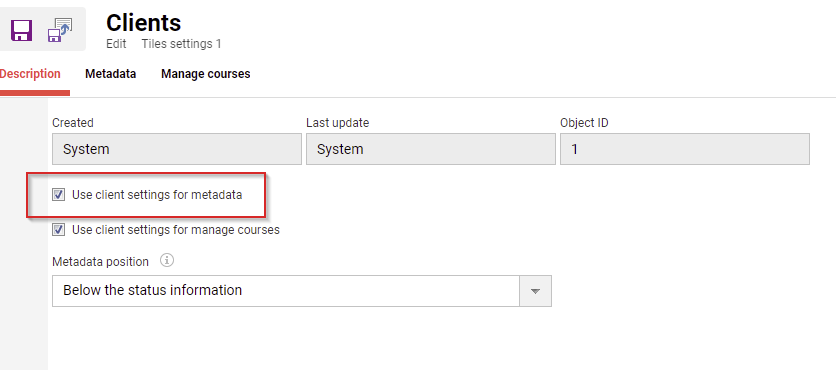Click the 'Use client settings for metadata' label
The image size is (836, 370).
(x=157, y=195)
